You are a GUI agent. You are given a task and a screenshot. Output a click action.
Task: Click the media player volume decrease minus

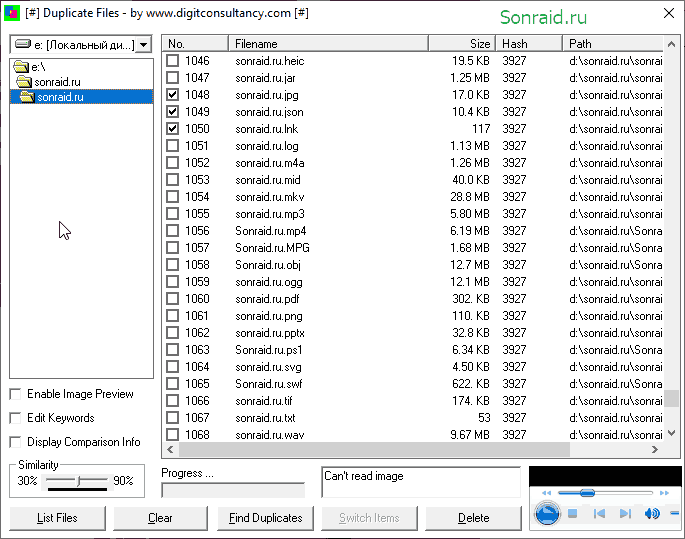pyautogui.click(x=675, y=513)
